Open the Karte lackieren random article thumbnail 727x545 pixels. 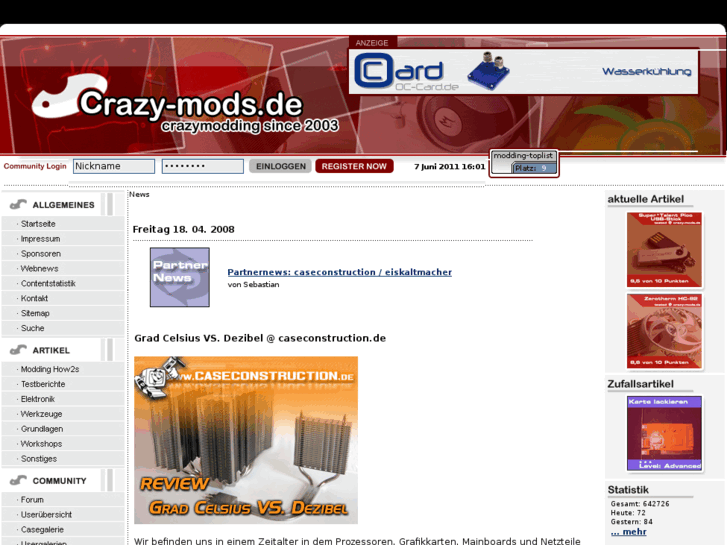tap(664, 433)
